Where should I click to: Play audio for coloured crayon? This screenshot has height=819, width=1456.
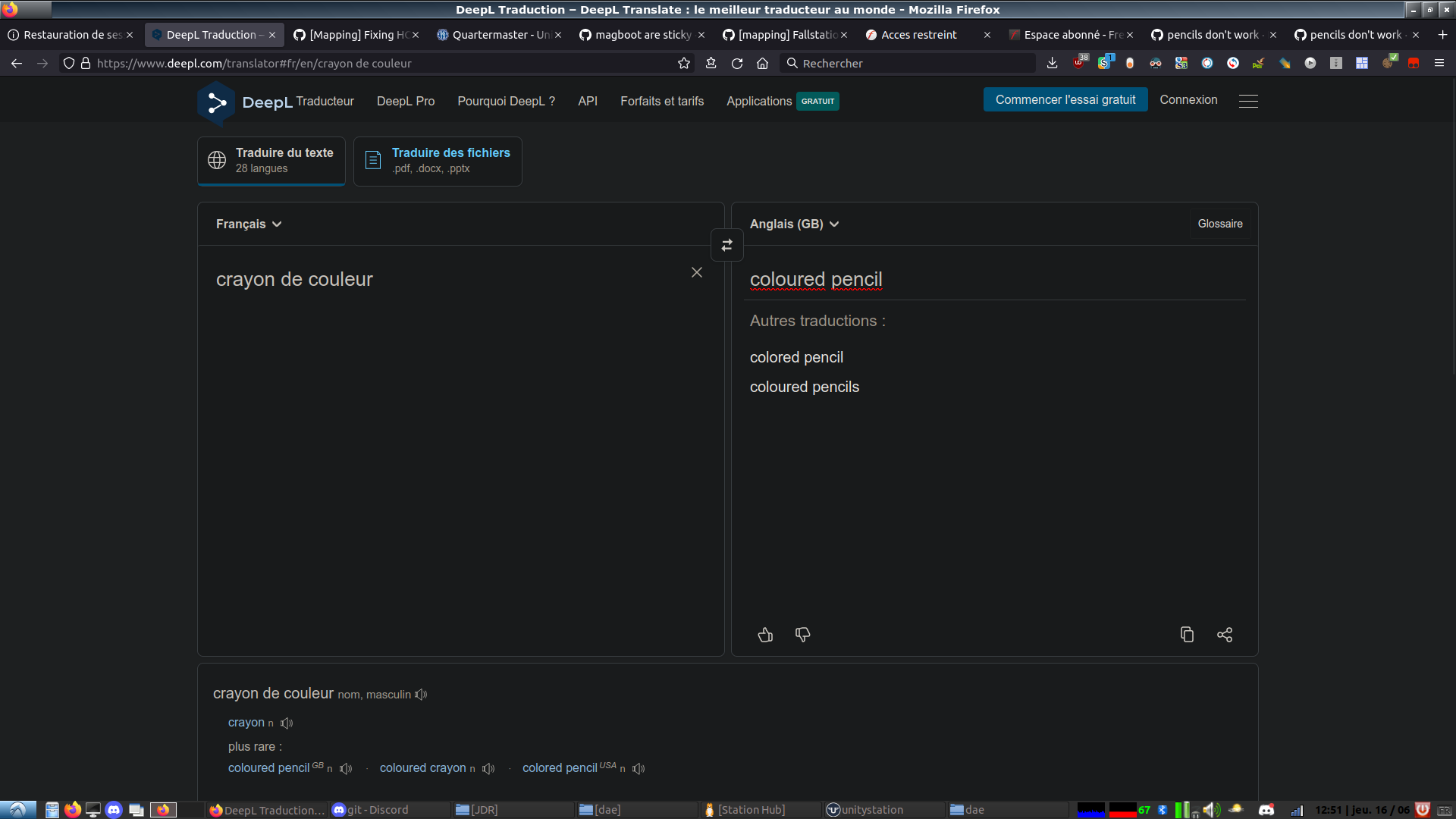(488, 769)
